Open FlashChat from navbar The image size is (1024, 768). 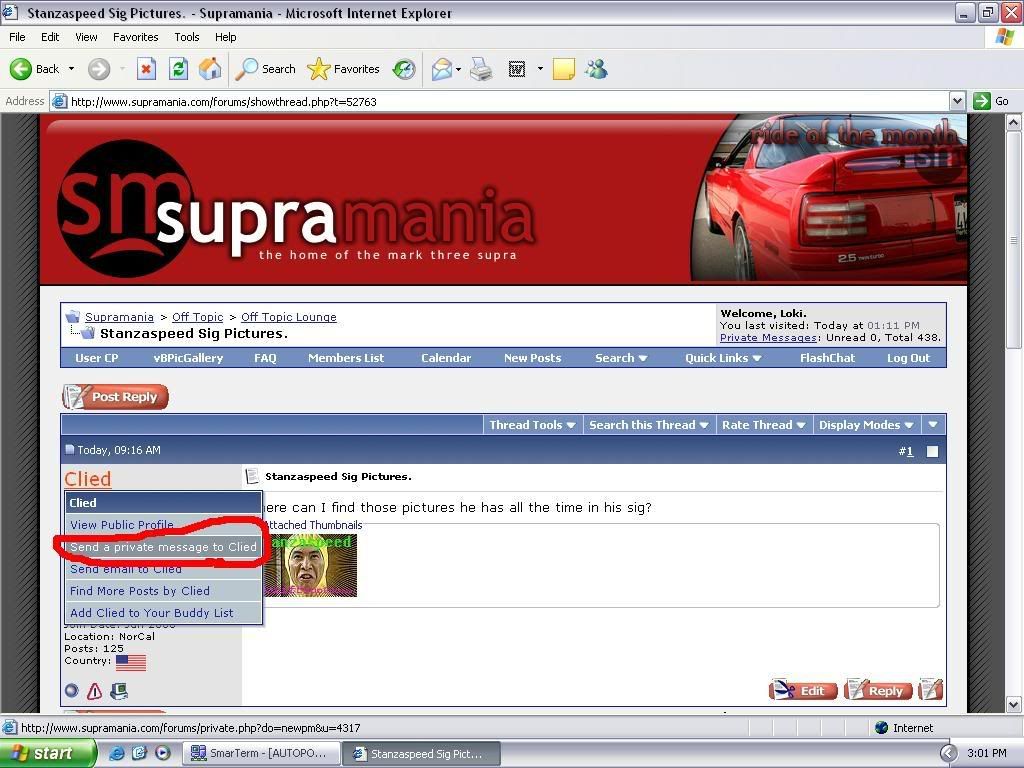827,358
